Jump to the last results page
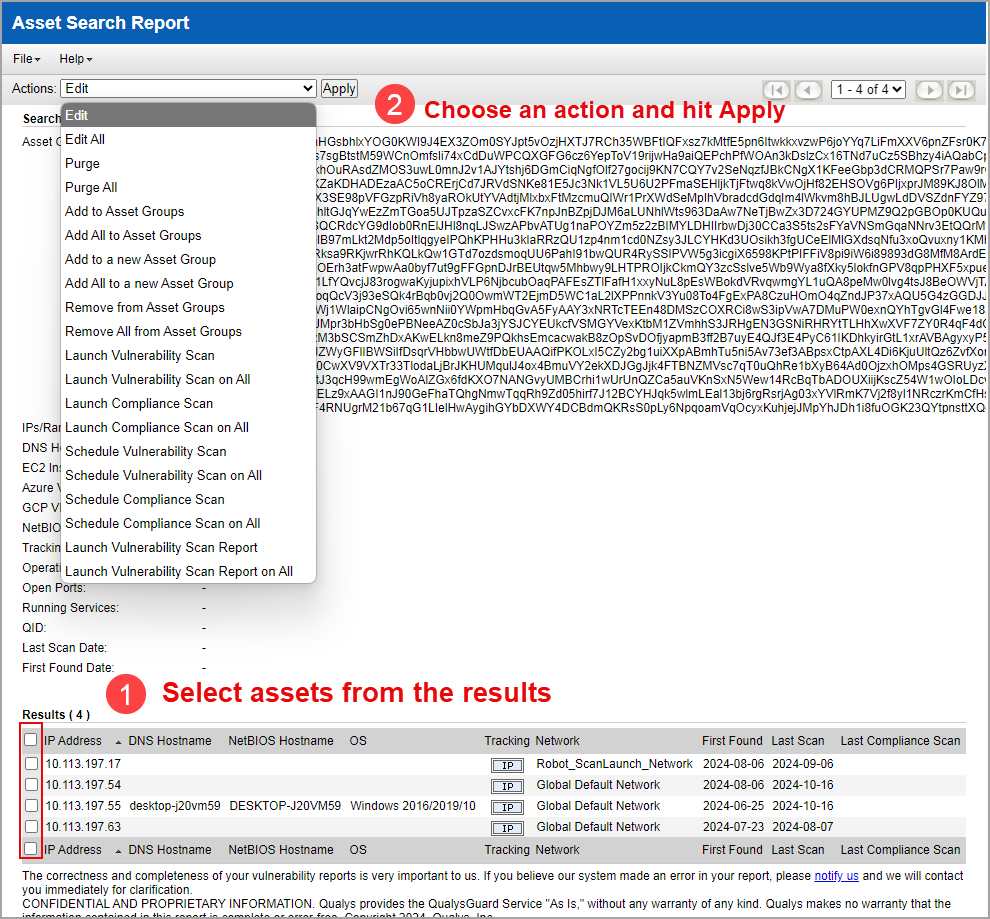The height and width of the screenshot is (919, 990). click(x=961, y=89)
